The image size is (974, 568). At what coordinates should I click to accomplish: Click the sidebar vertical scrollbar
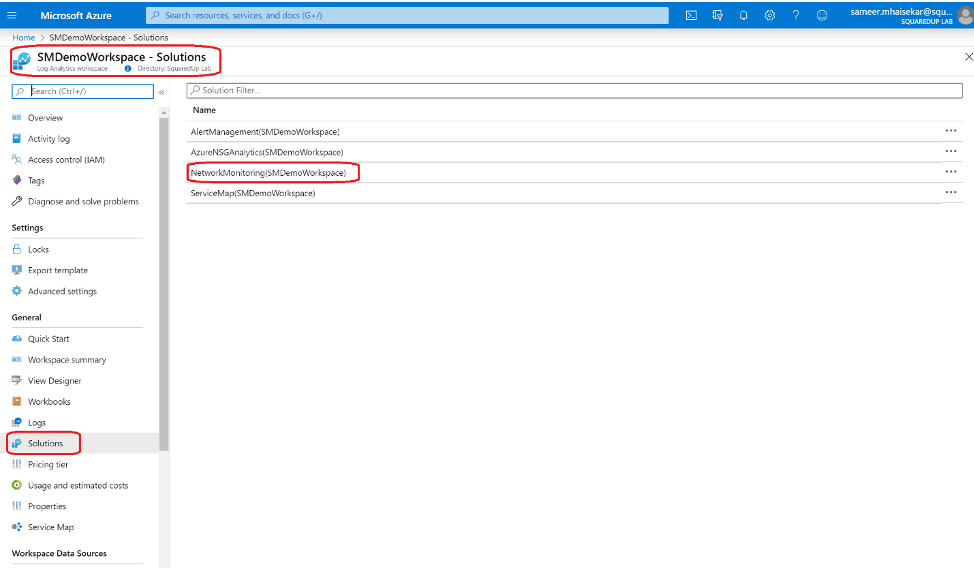coord(164,280)
